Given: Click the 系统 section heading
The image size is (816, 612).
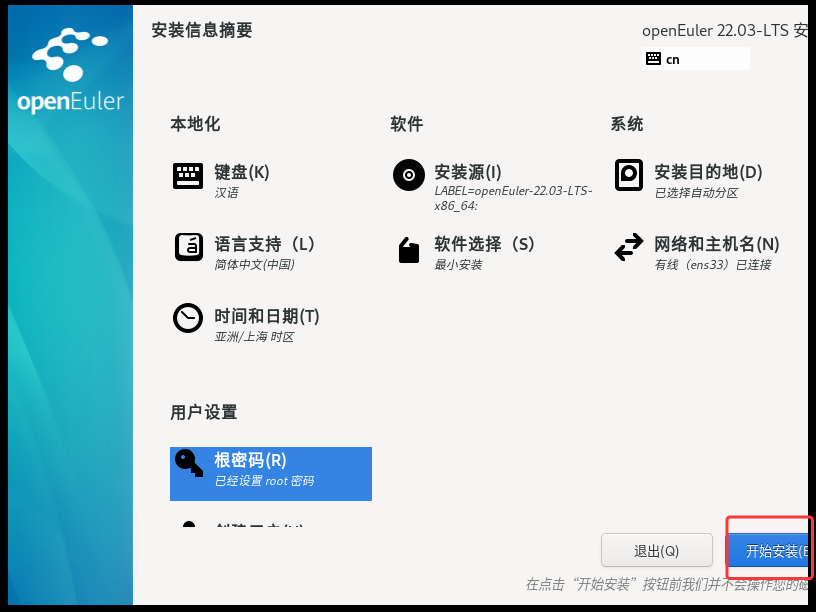Looking at the screenshot, I should [627, 124].
